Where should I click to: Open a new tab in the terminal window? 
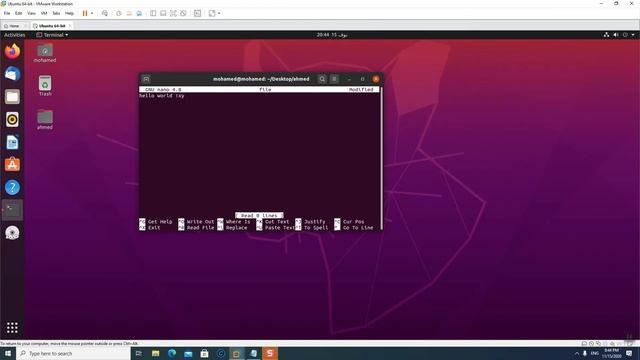(146, 79)
